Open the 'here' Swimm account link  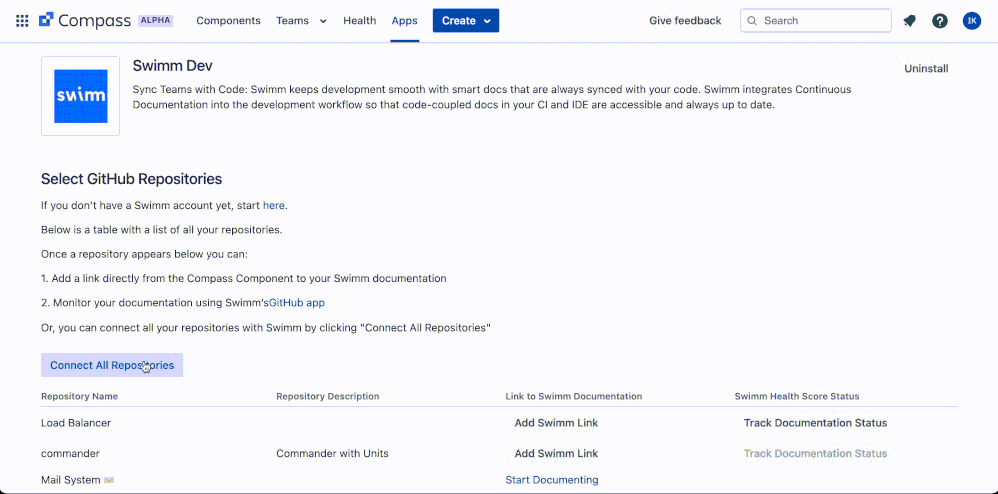point(274,206)
